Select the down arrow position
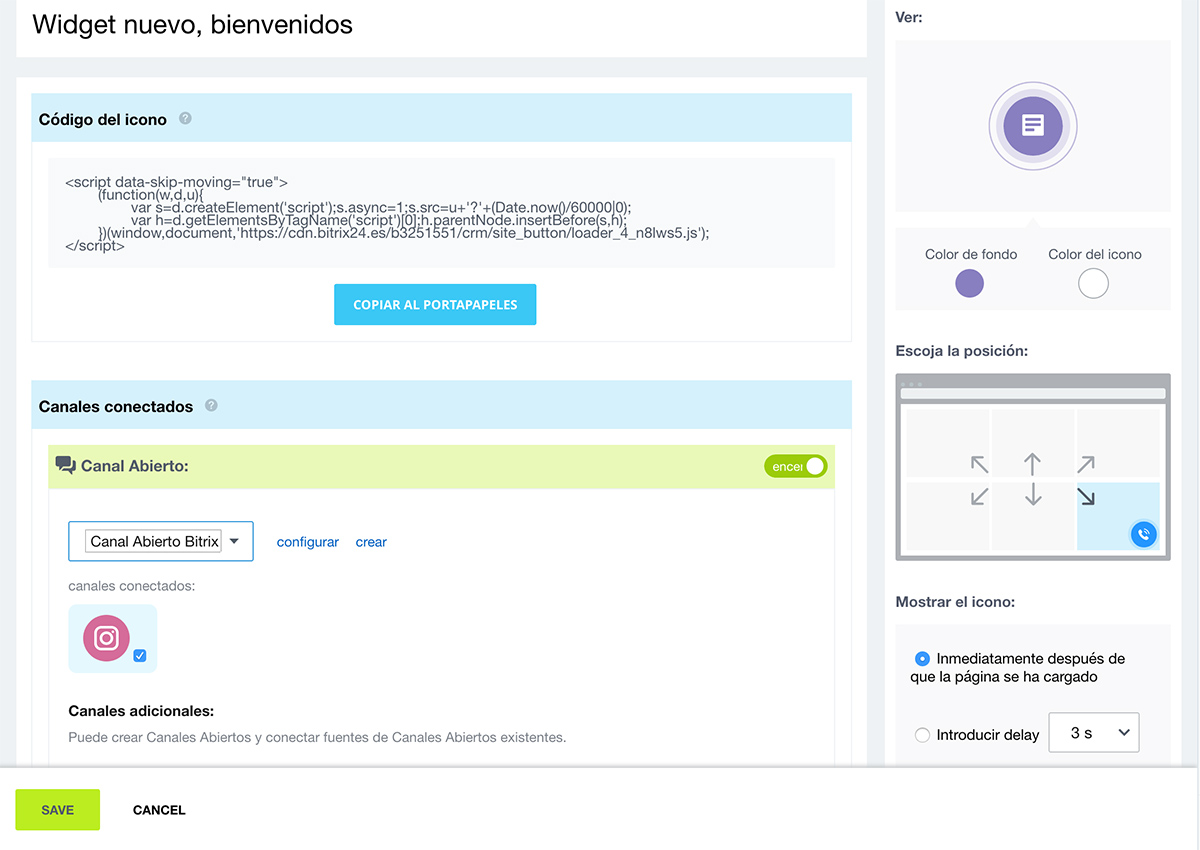 (1032, 496)
